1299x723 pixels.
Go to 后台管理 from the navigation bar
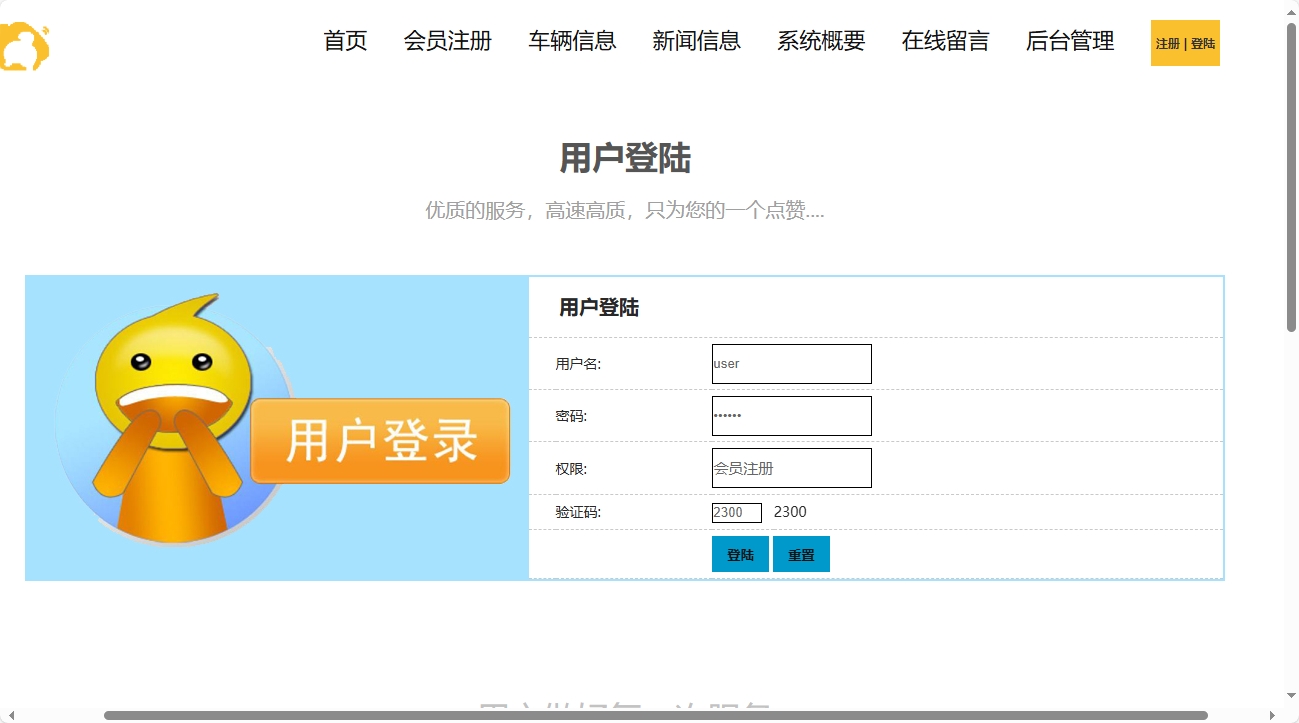pyautogui.click(x=1070, y=42)
